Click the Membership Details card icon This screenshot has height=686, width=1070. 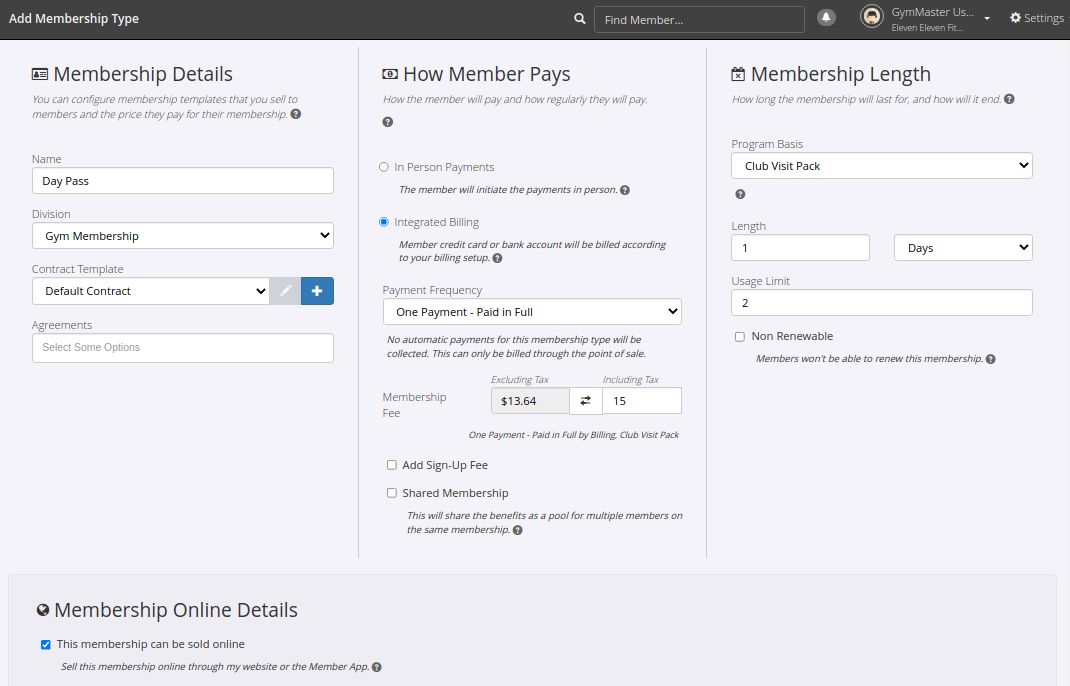40,74
